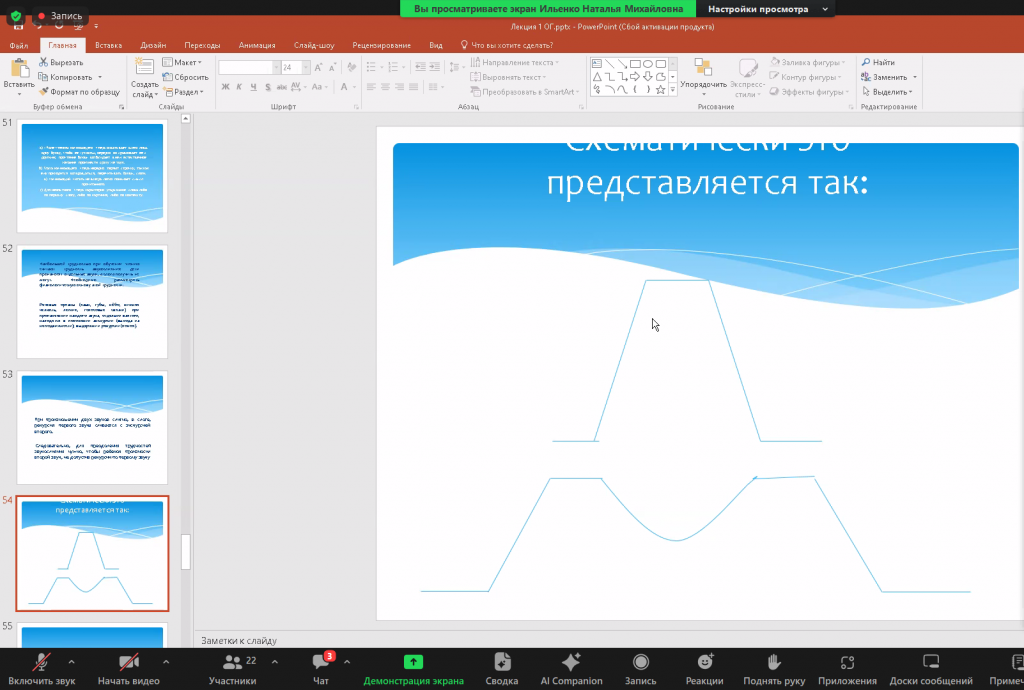The image size is (1024, 690).
Task: Open Приложения apps in Zoom toolbar
Action: (x=847, y=669)
